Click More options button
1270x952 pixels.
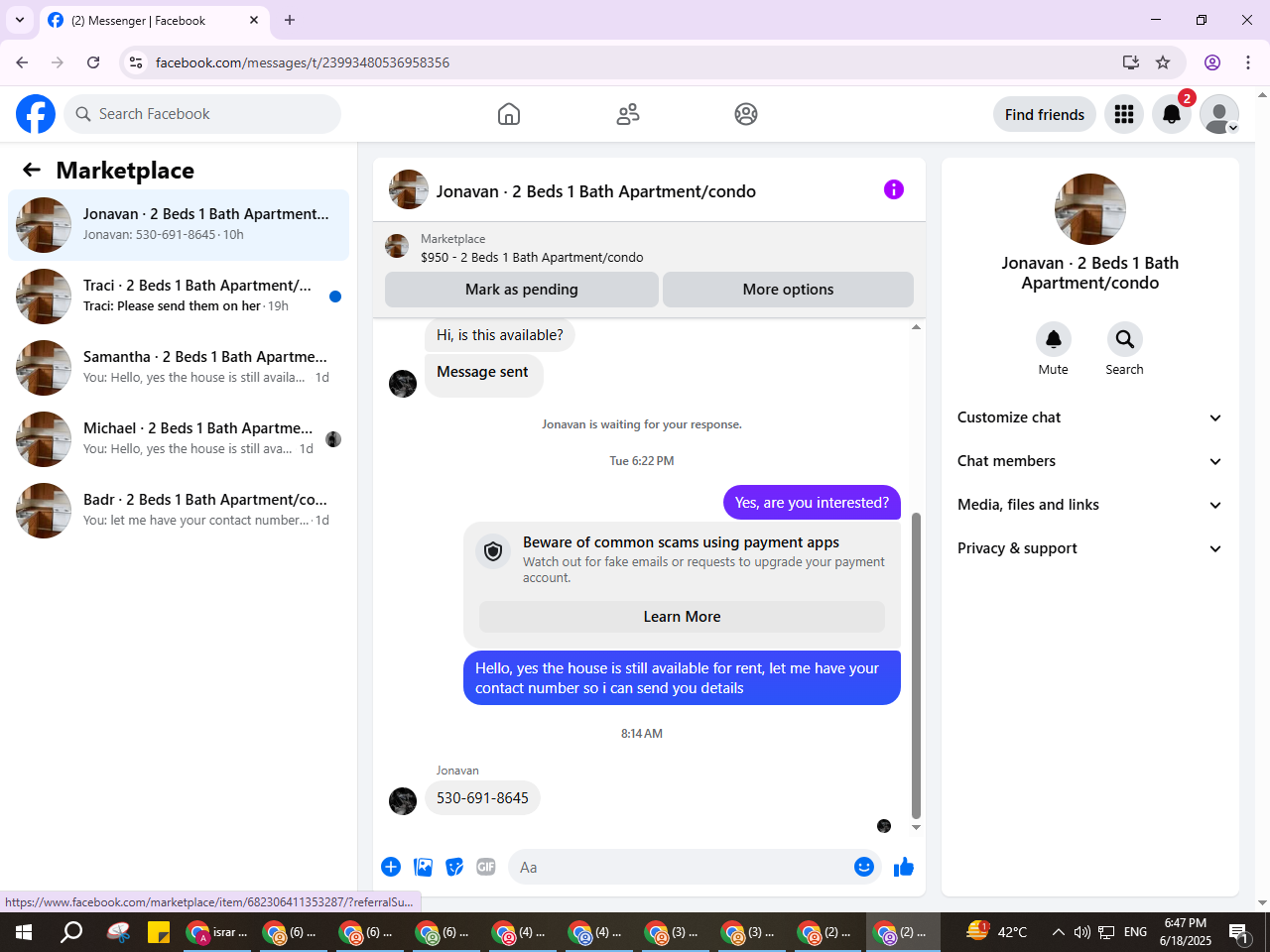788,290
